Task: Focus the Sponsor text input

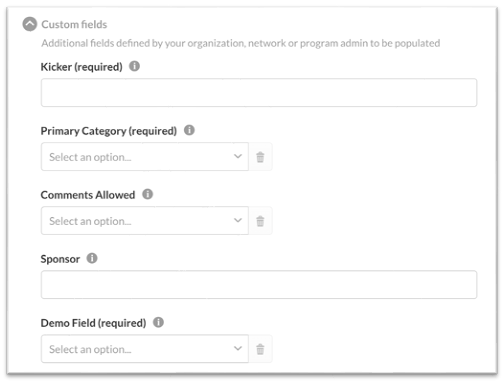Action: [259, 285]
